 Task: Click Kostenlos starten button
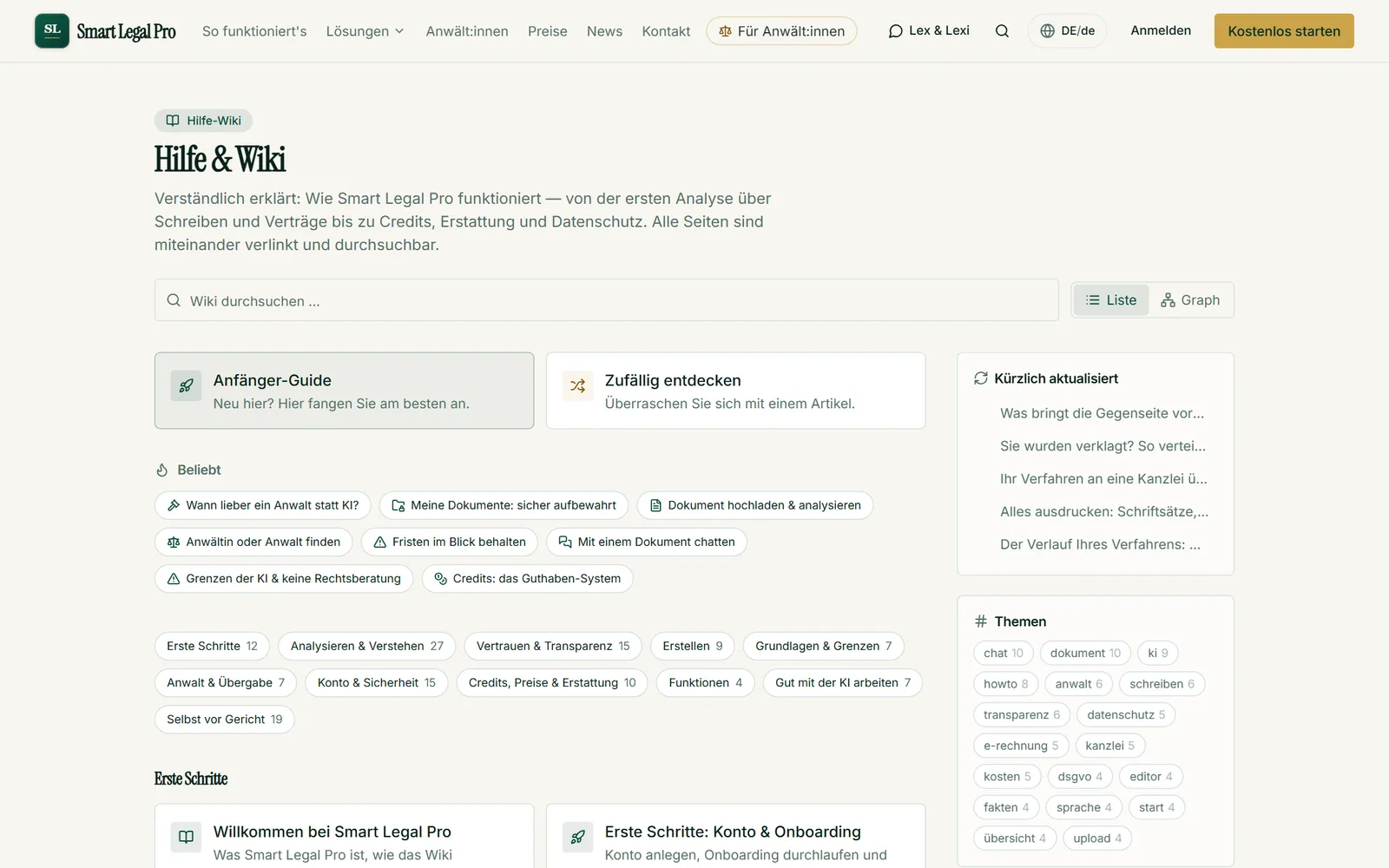(x=1284, y=31)
